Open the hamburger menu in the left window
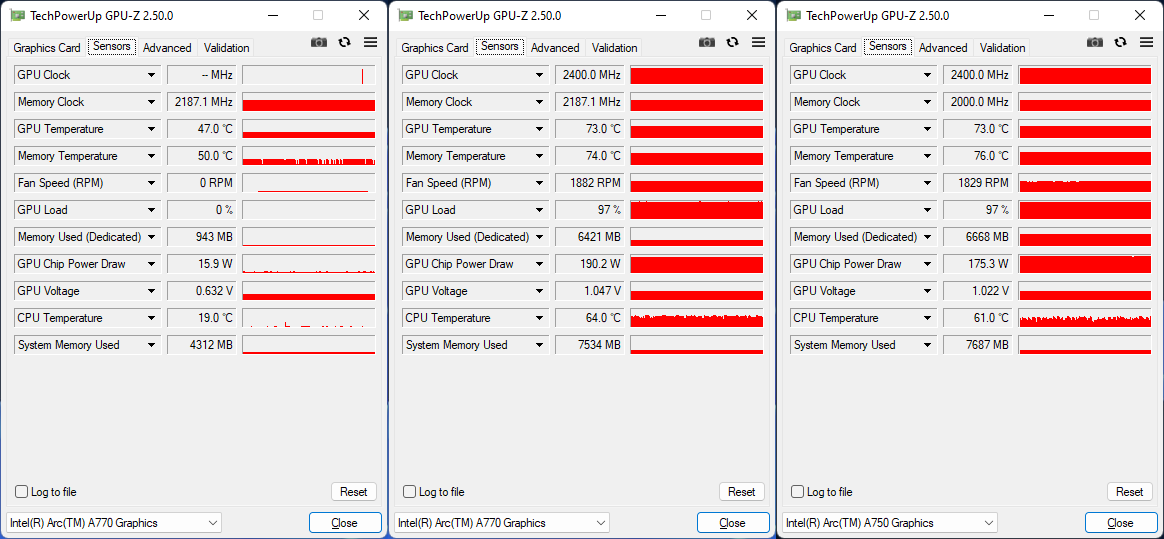 point(370,42)
